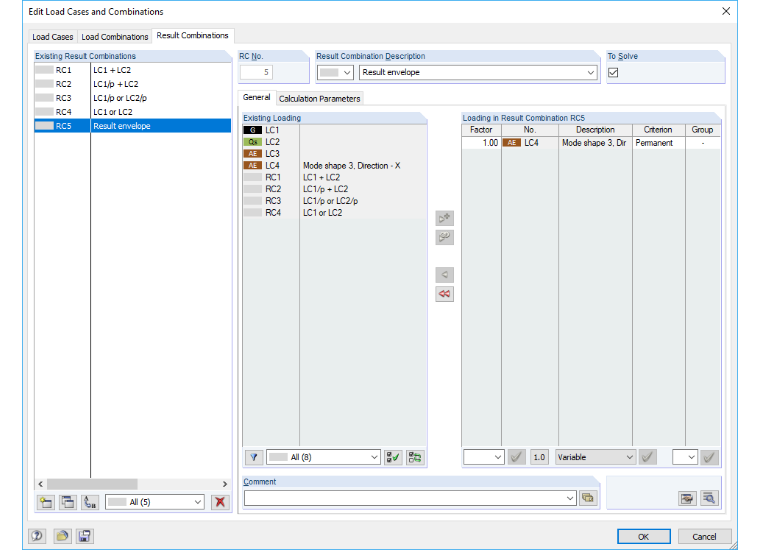Screen dimensions: 760x550
Task: Uncheck the To Solve checkbox
Action: (x=613, y=73)
